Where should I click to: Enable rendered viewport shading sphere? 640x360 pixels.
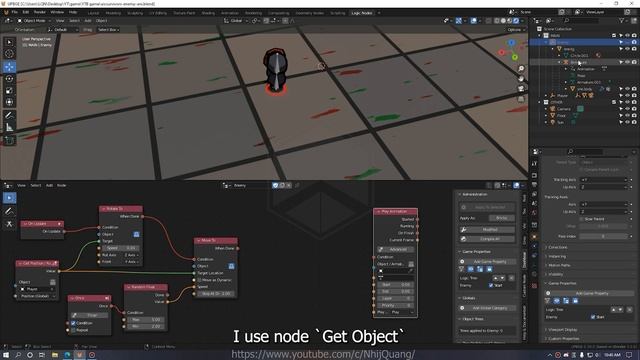tap(516, 20)
